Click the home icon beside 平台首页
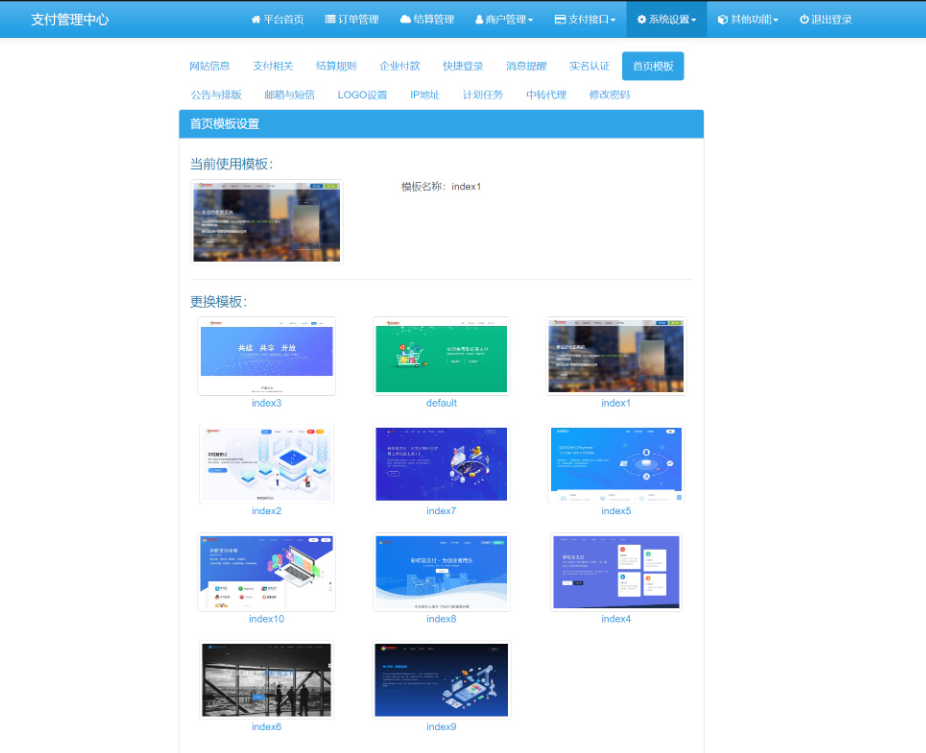The width and height of the screenshot is (926, 753). click(256, 19)
